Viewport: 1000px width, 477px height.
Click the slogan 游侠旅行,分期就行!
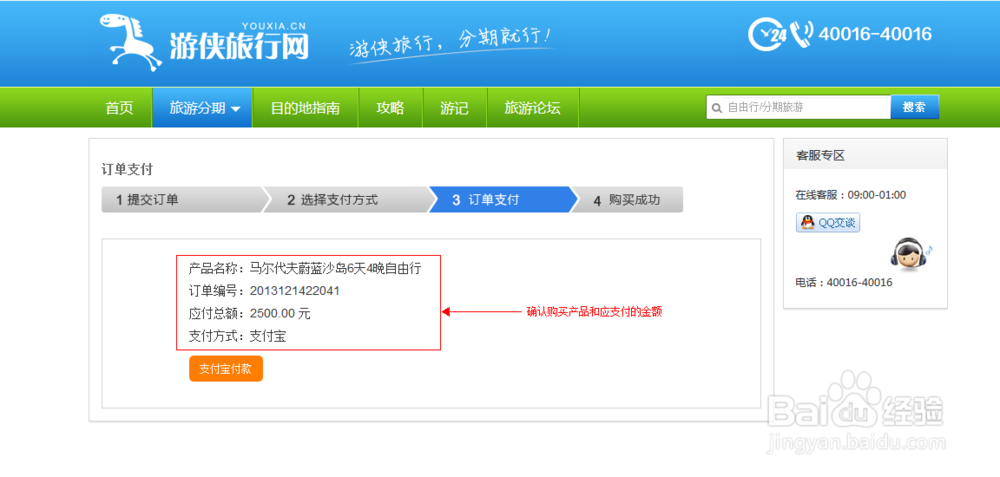pos(452,43)
